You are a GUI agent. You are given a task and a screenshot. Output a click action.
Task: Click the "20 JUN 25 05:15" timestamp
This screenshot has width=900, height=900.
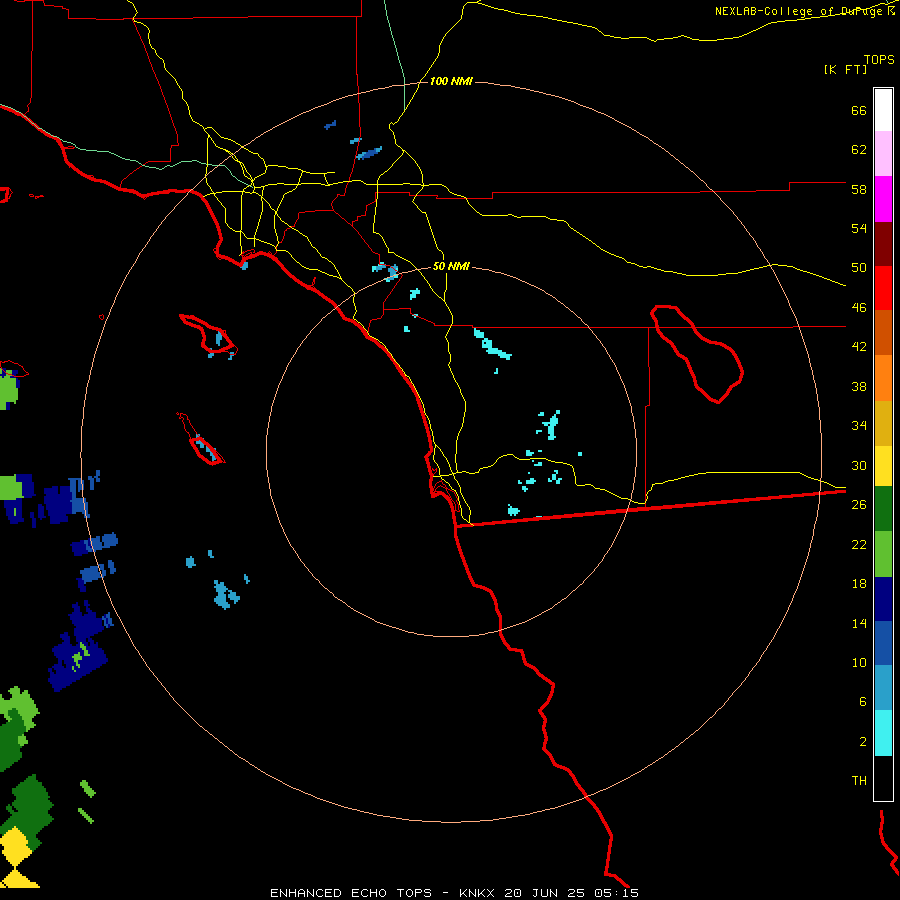pyautogui.click(x=571, y=893)
